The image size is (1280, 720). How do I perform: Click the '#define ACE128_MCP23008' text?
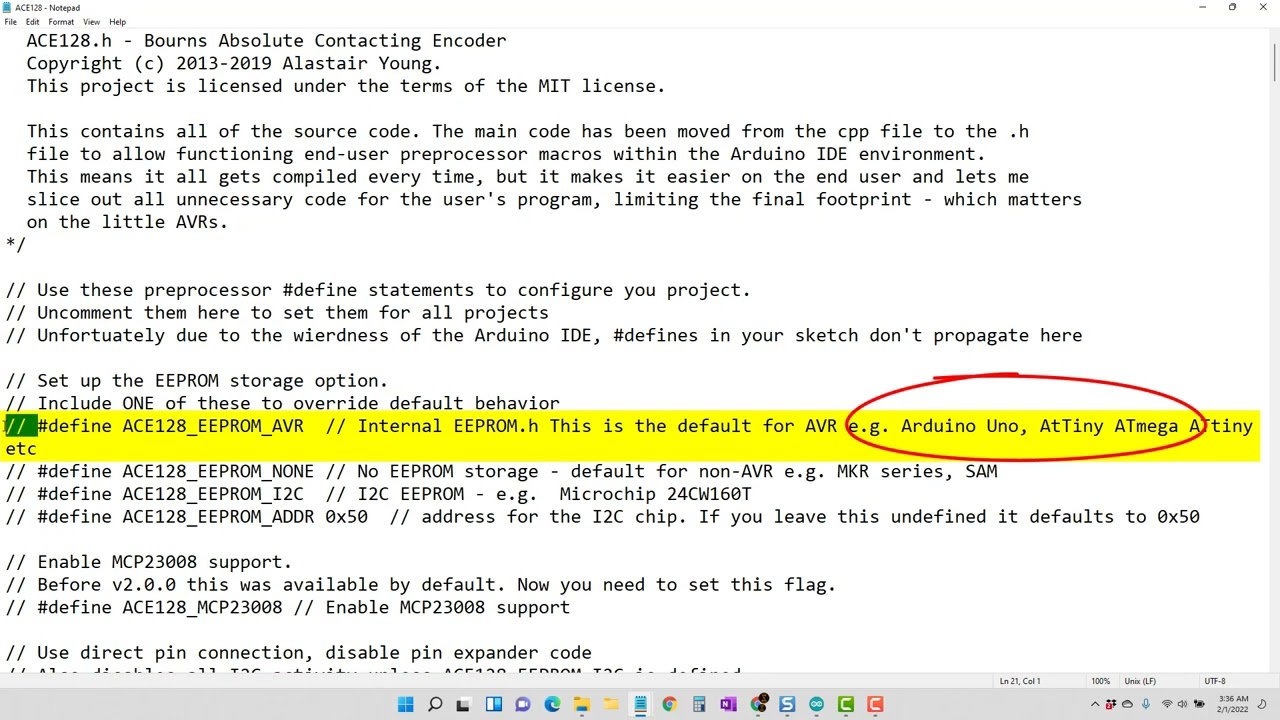(x=159, y=607)
